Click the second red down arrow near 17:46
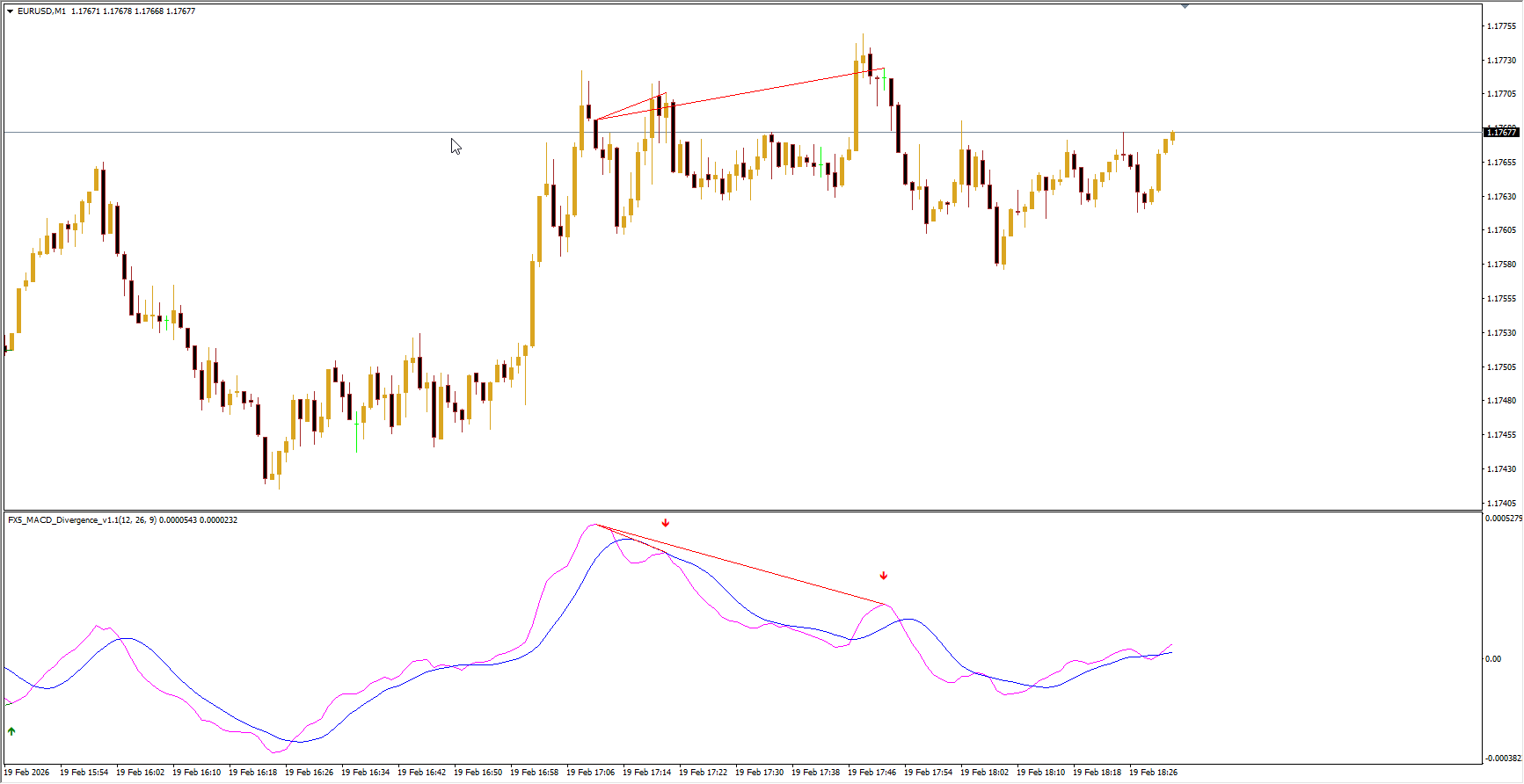 coord(884,576)
